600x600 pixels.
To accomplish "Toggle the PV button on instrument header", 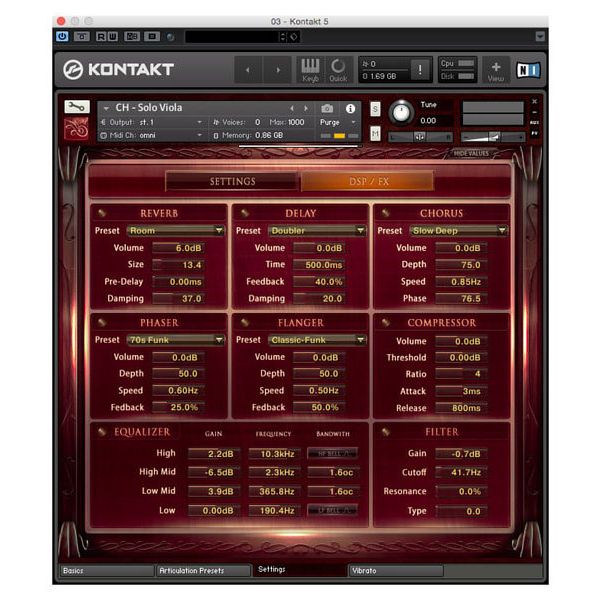I will pyautogui.click(x=534, y=133).
